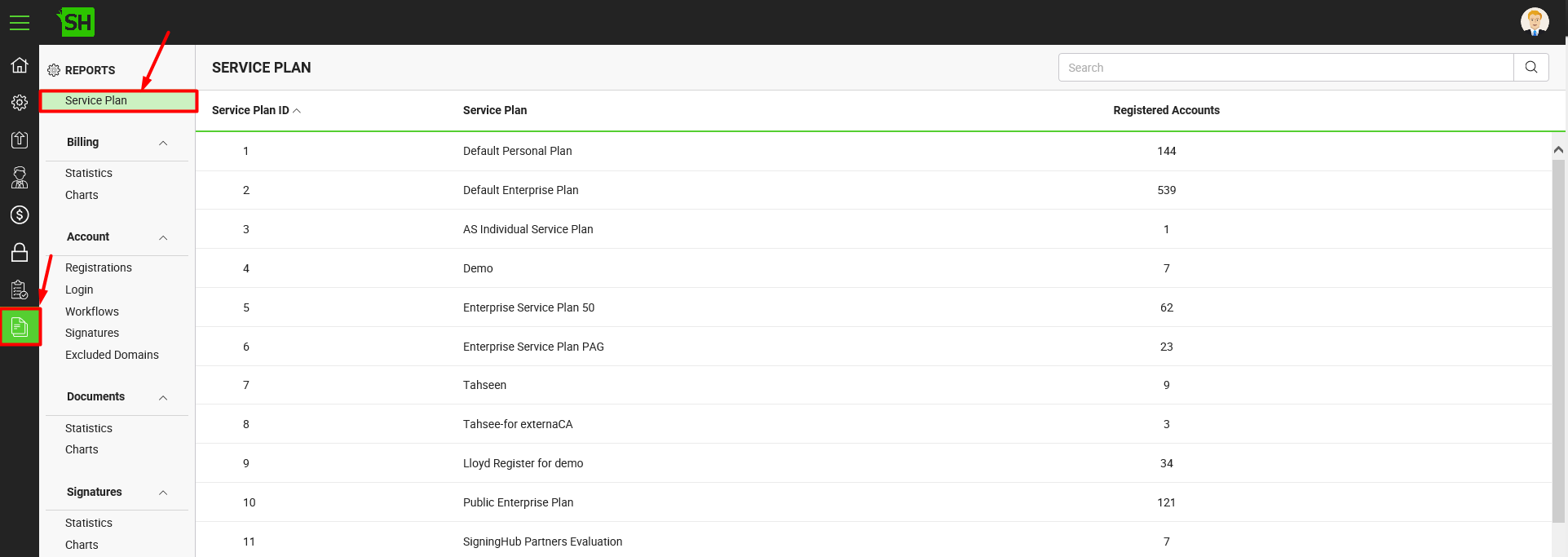Viewport: 1568px width, 557px height.
Task: Select SigningHub Partners Evaluation row
Action: click(x=873, y=540)
